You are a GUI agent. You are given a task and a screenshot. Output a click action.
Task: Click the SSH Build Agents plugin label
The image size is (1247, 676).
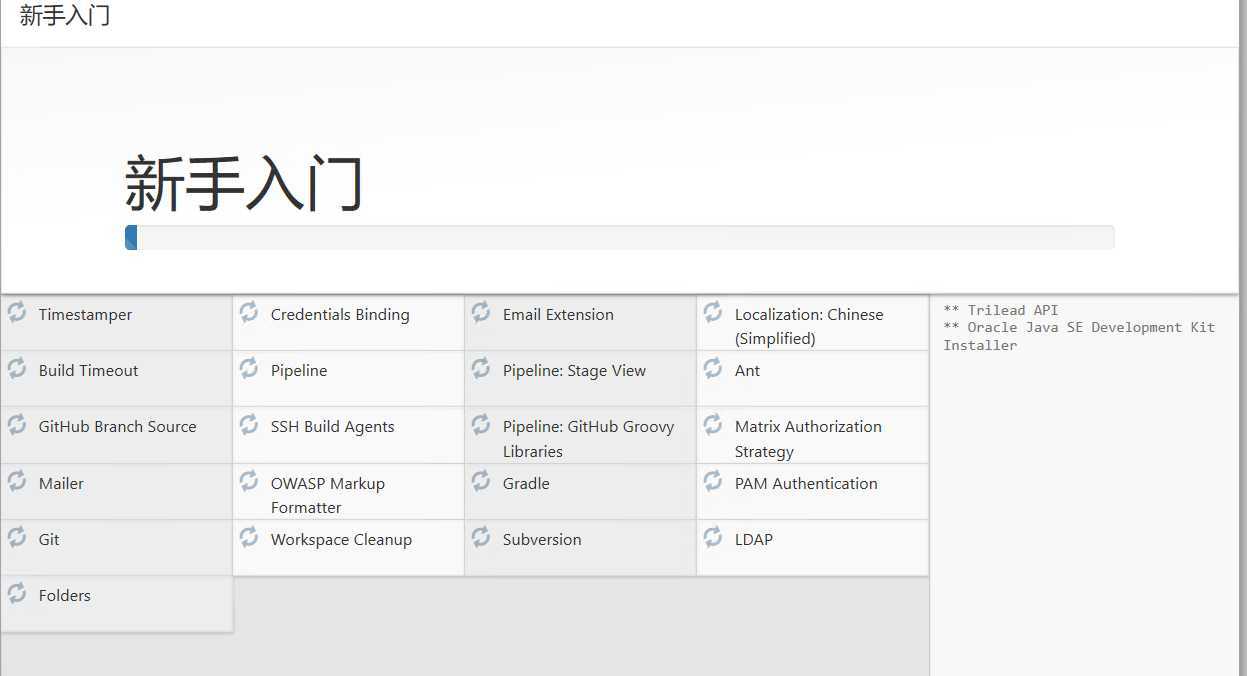[332, 427]
